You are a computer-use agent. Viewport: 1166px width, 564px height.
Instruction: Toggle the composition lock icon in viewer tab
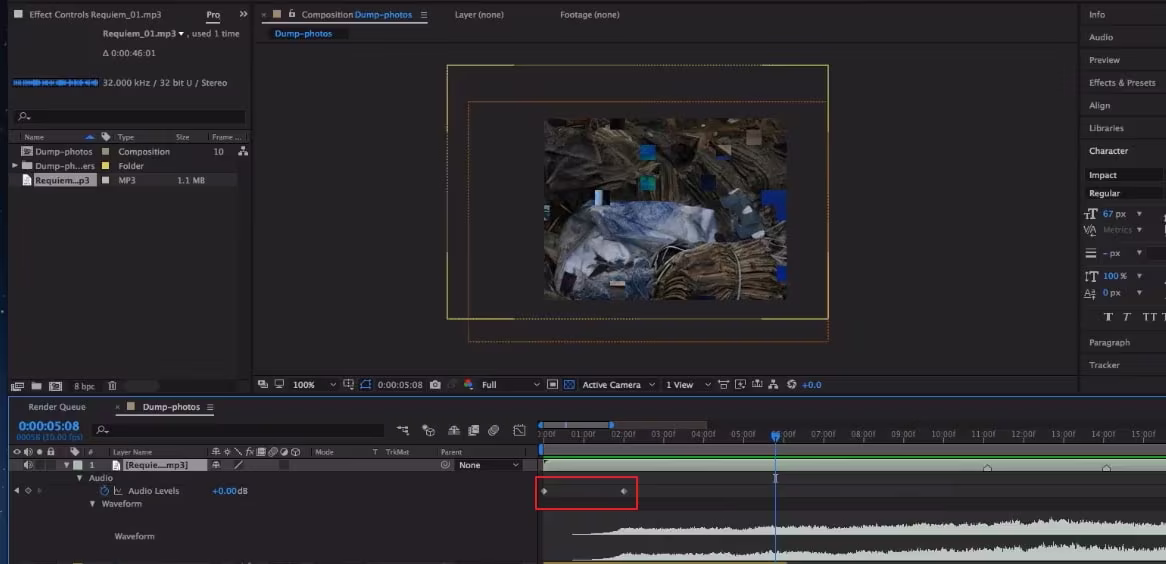(x=291, y=15)
